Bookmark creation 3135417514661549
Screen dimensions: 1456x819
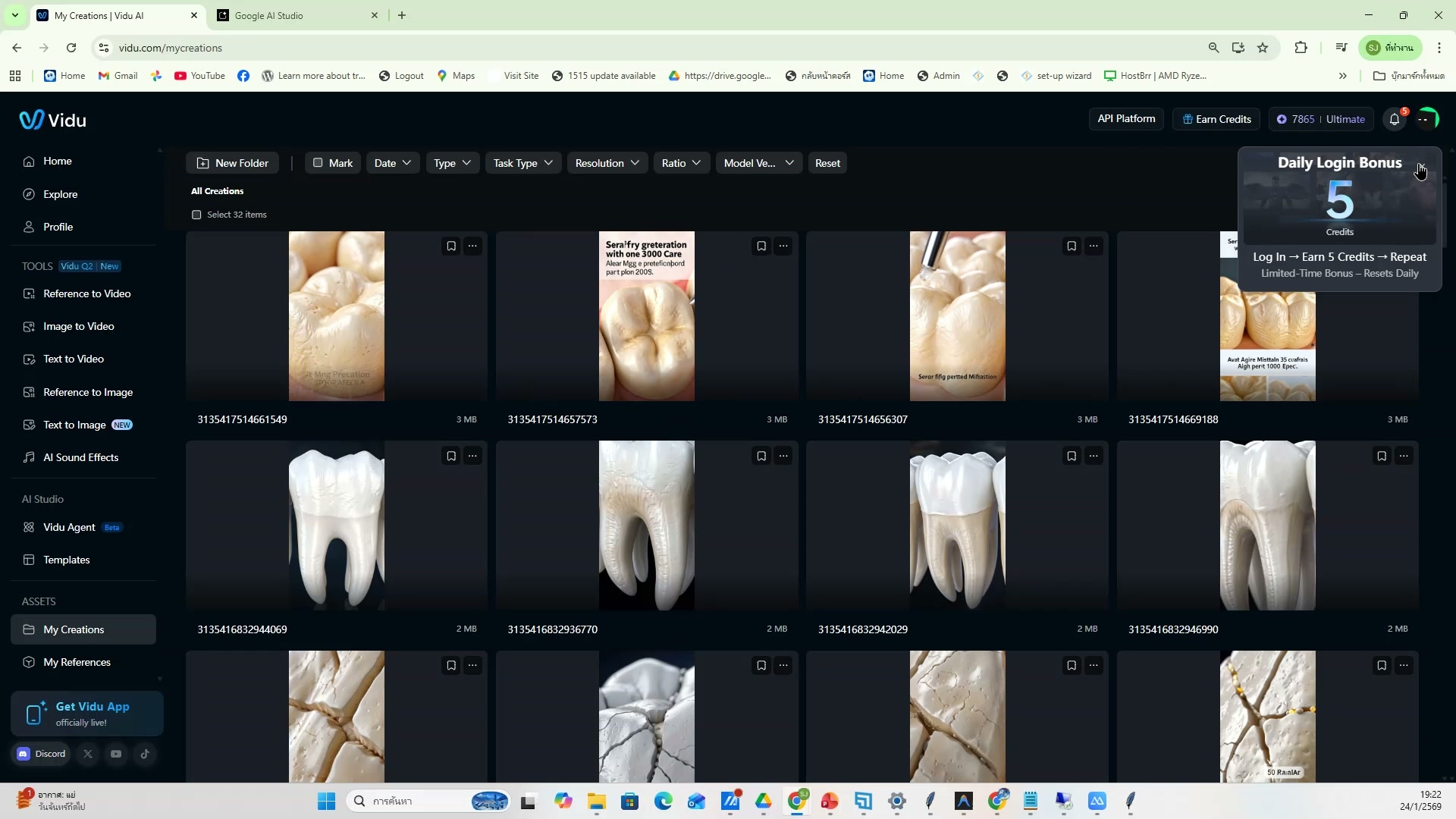[451, 246]
